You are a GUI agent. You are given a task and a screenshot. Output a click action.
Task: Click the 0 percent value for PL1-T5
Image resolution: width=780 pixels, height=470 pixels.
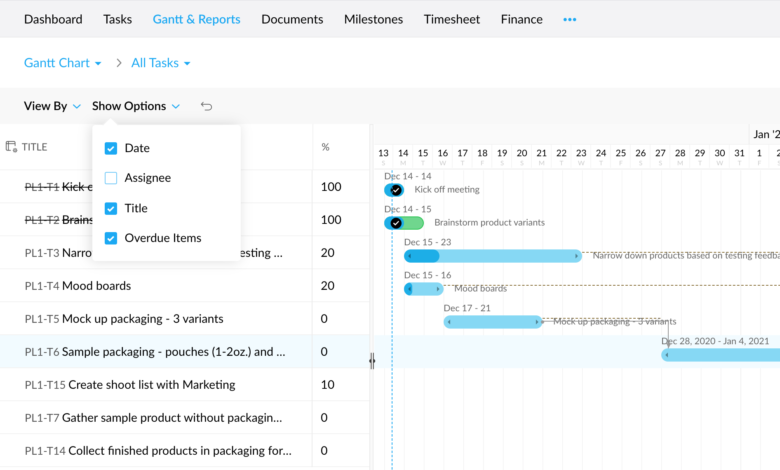tap(324, 319)
